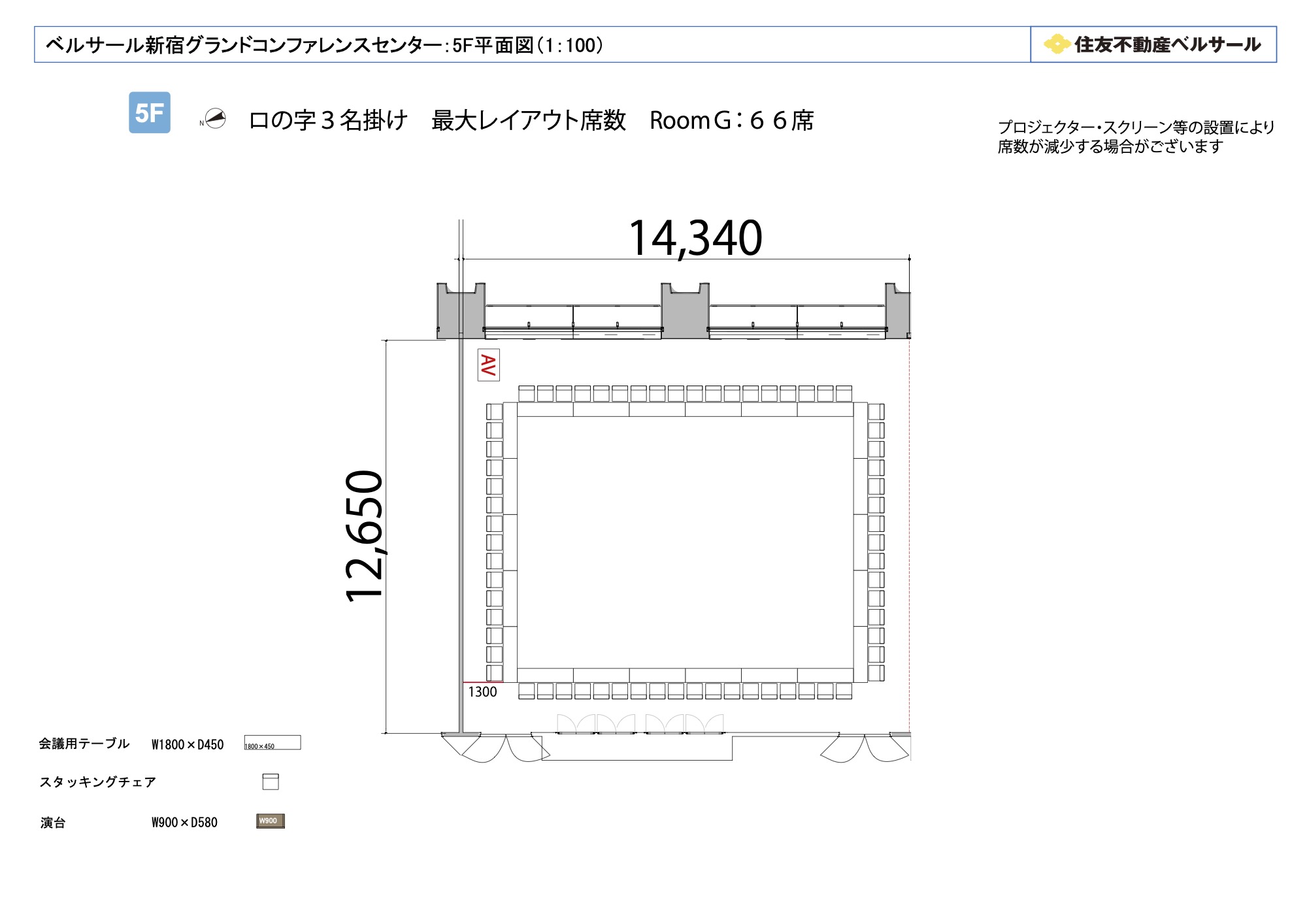This screenshot has width=1307, height=924.
Task: Click the 14,340 width dimension
Action: (x=695, y=238)
